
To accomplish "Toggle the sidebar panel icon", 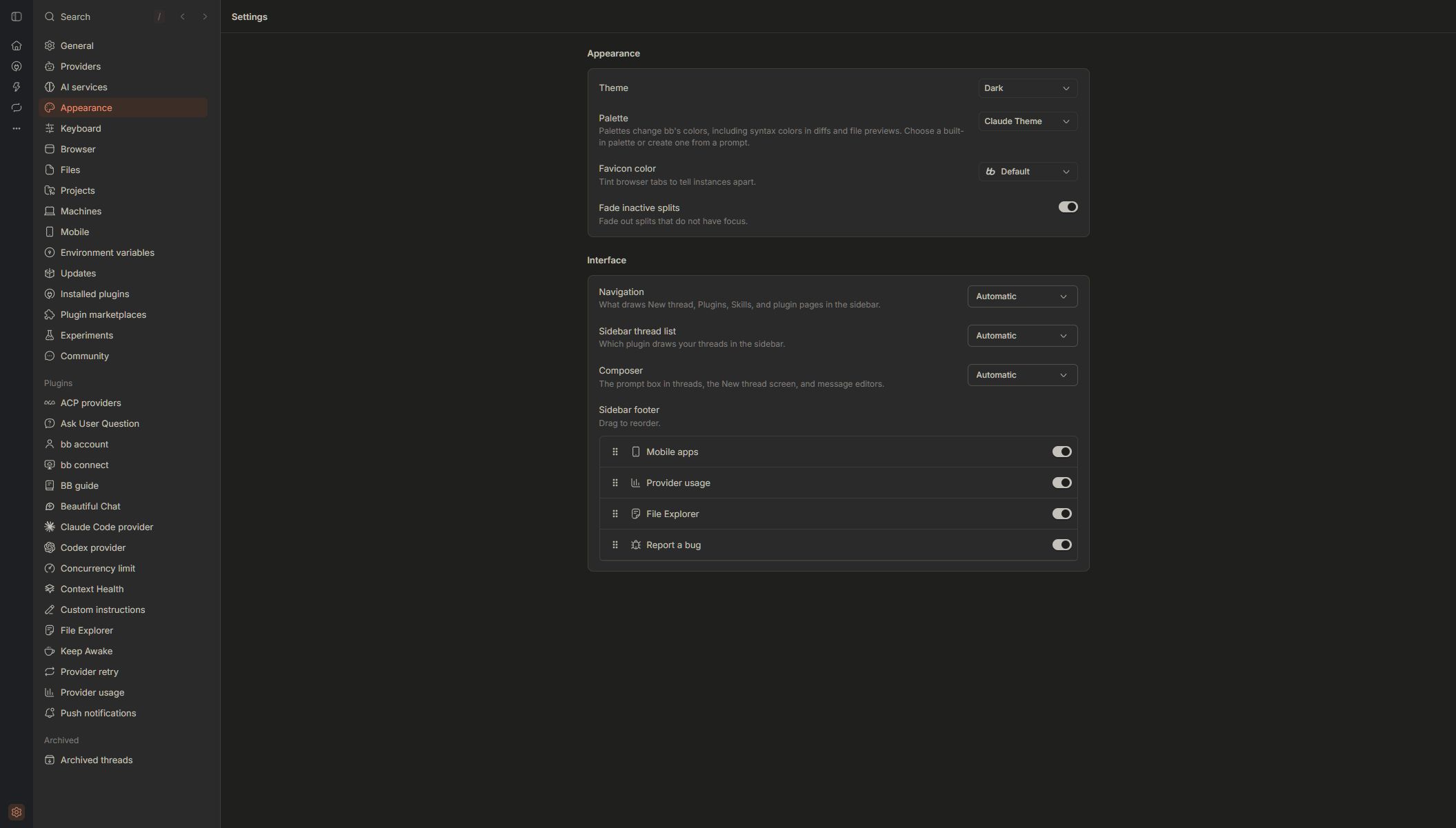I will coord(17,17).
